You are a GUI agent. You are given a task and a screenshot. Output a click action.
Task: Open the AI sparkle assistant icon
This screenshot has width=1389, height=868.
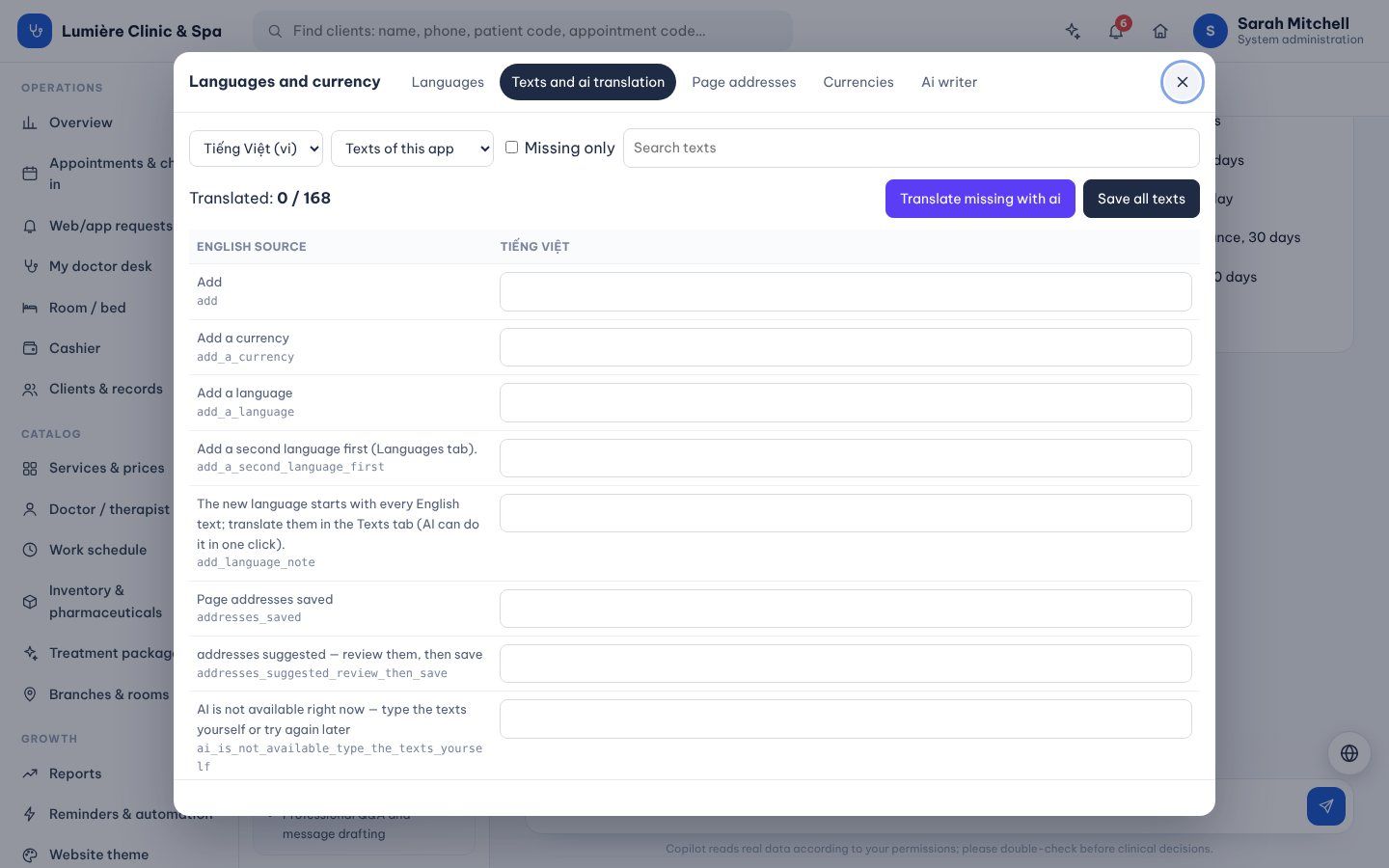(x=1073, y=31)
